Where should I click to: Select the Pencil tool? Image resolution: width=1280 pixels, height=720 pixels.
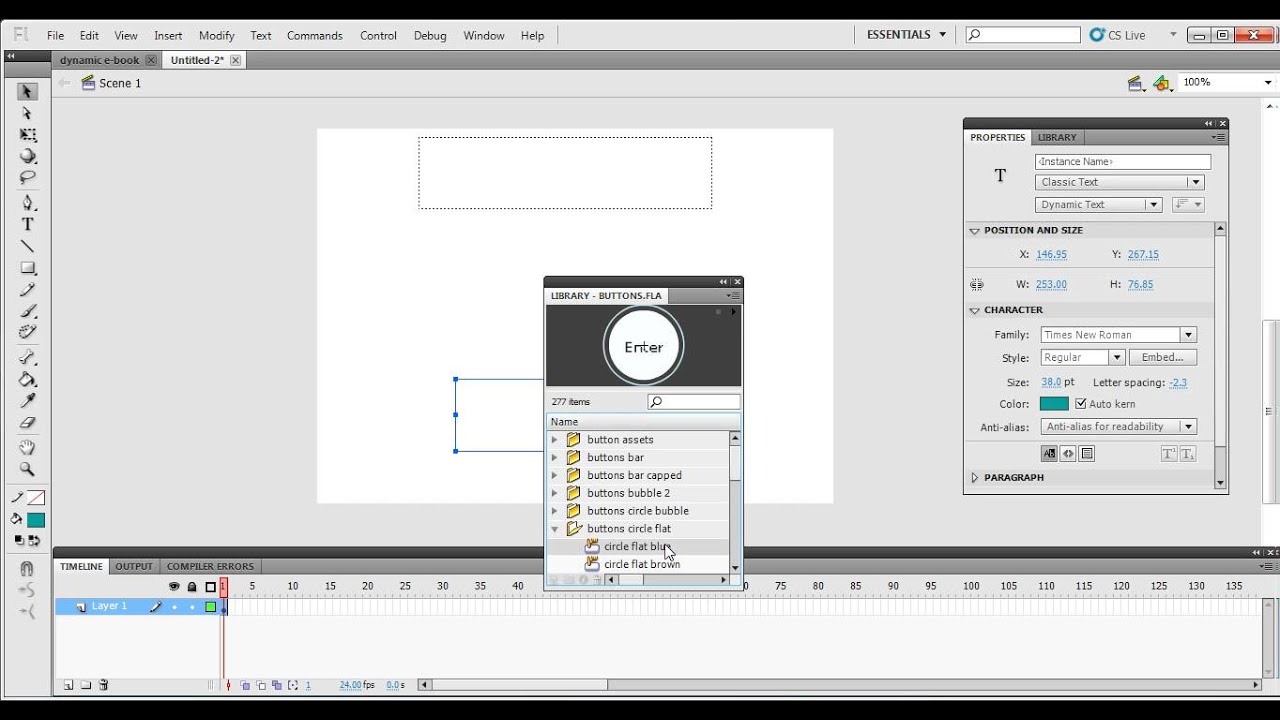coord(28,290)
